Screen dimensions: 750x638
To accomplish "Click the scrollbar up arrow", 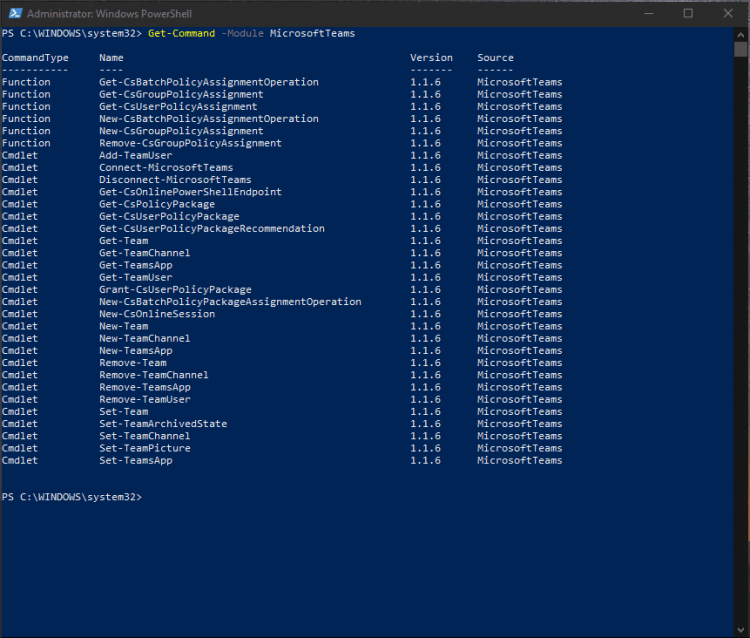I will click(x=741, y=34).
